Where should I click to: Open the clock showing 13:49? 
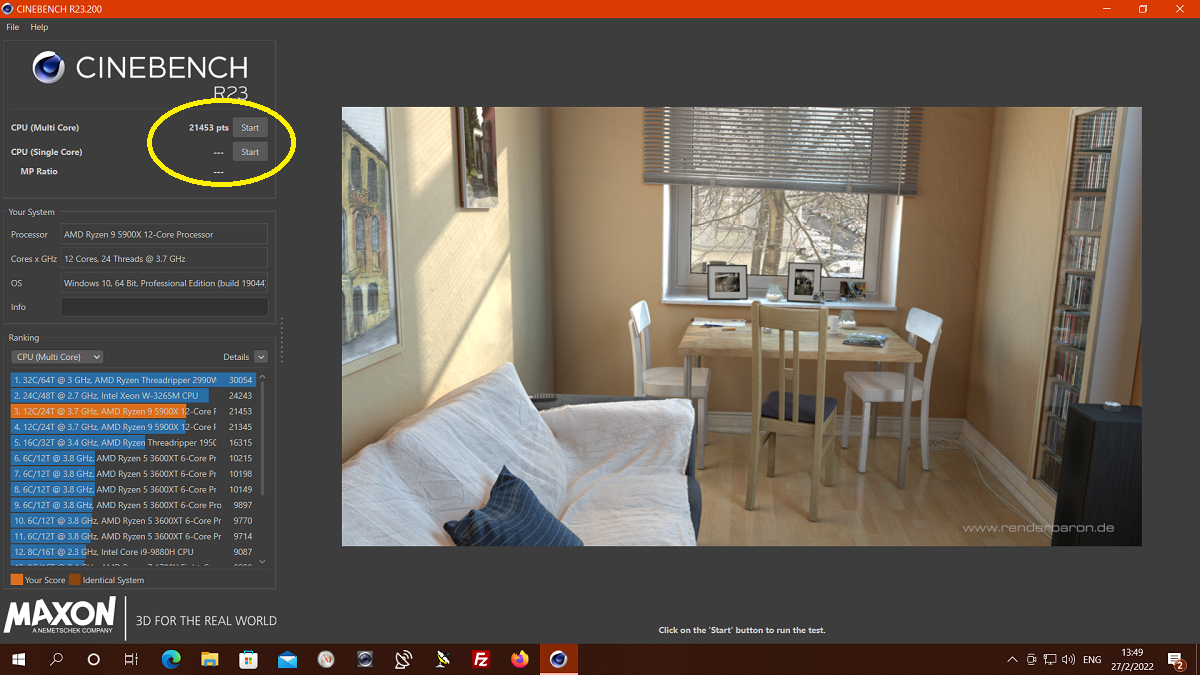[1132, 659]
